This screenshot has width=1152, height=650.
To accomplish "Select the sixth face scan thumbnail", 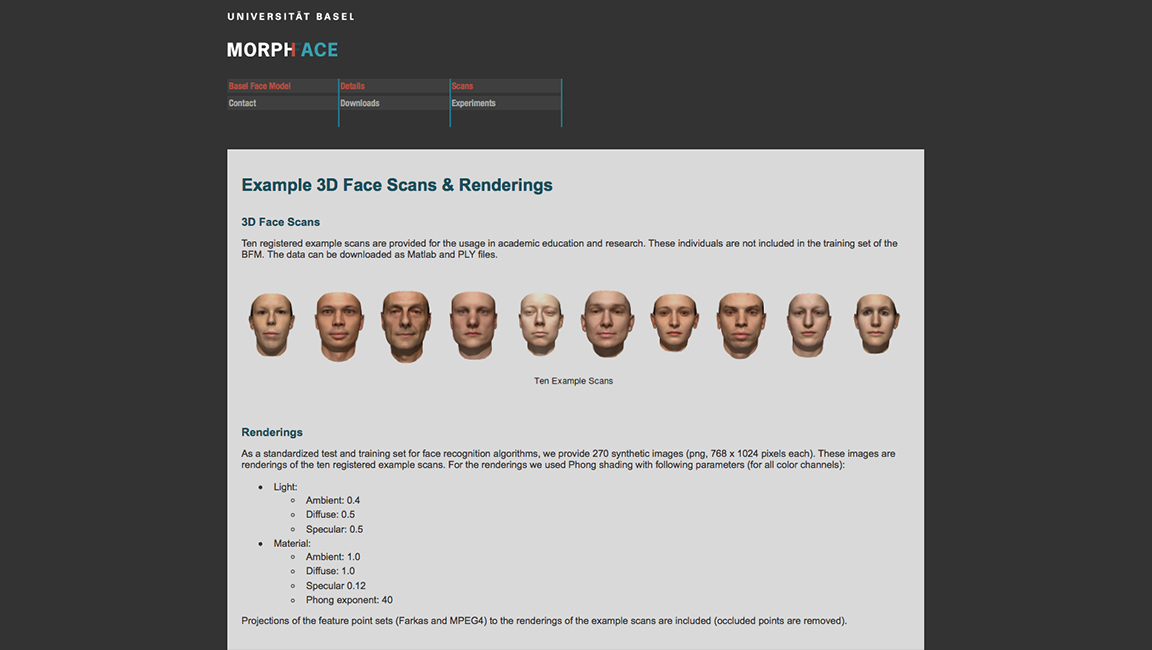I will click(x=607, y=325).
